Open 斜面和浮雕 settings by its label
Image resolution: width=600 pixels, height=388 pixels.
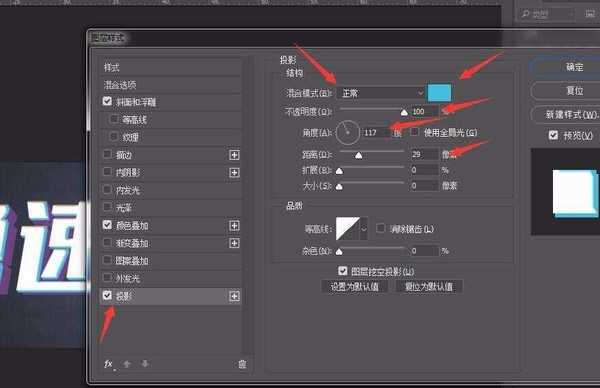(136, 102)
